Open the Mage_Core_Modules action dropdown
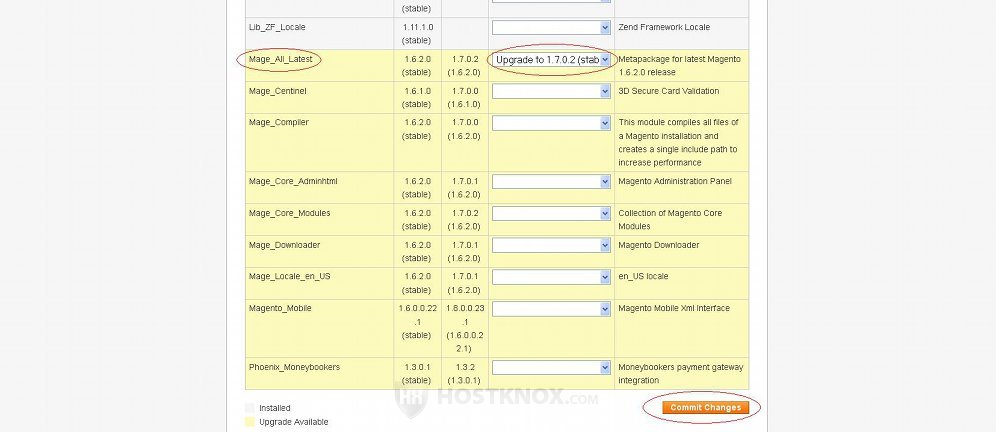Screen dimensions: 996x432 (551, 213)
